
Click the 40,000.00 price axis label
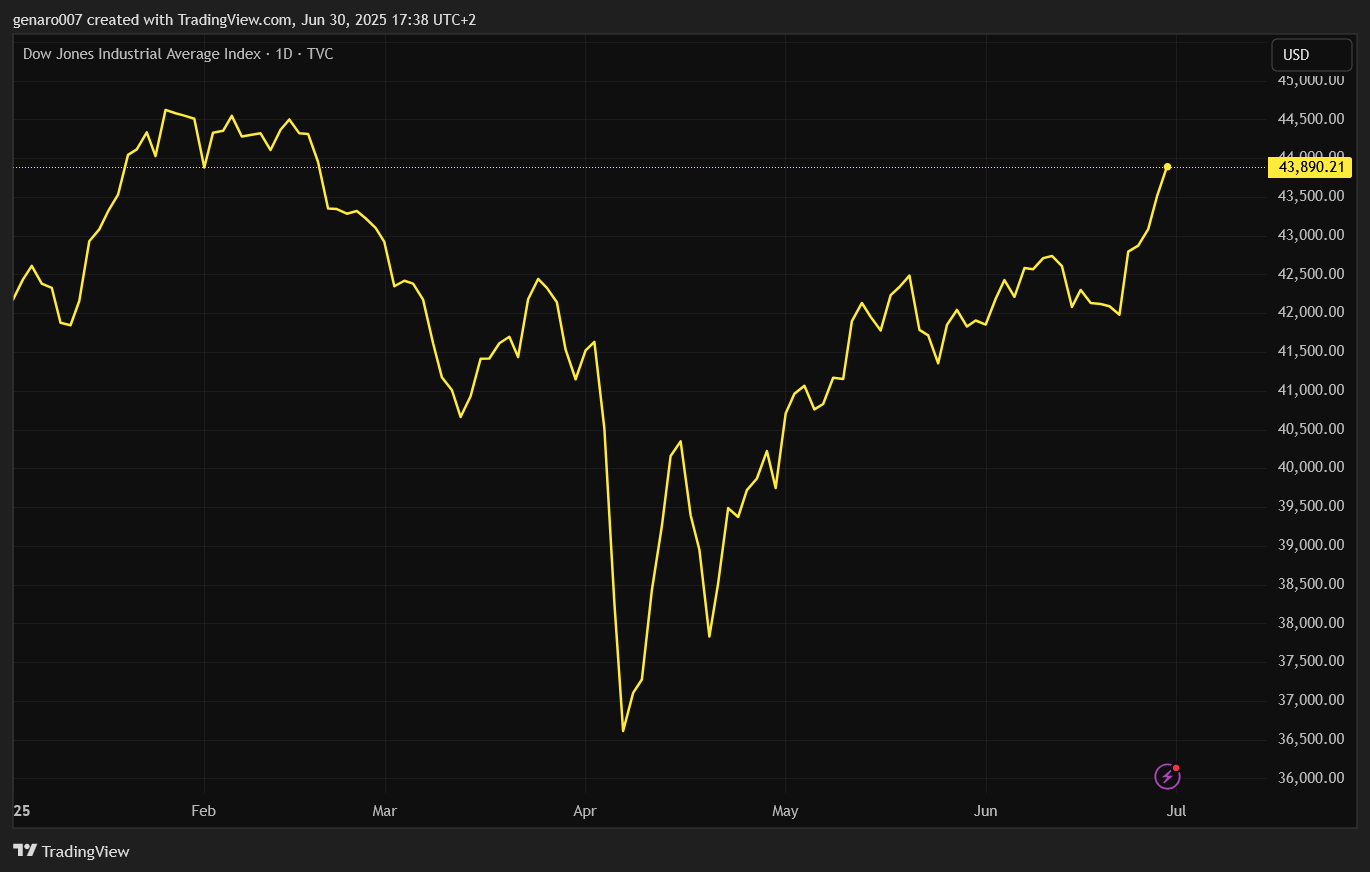click(x=1312, y=467)
